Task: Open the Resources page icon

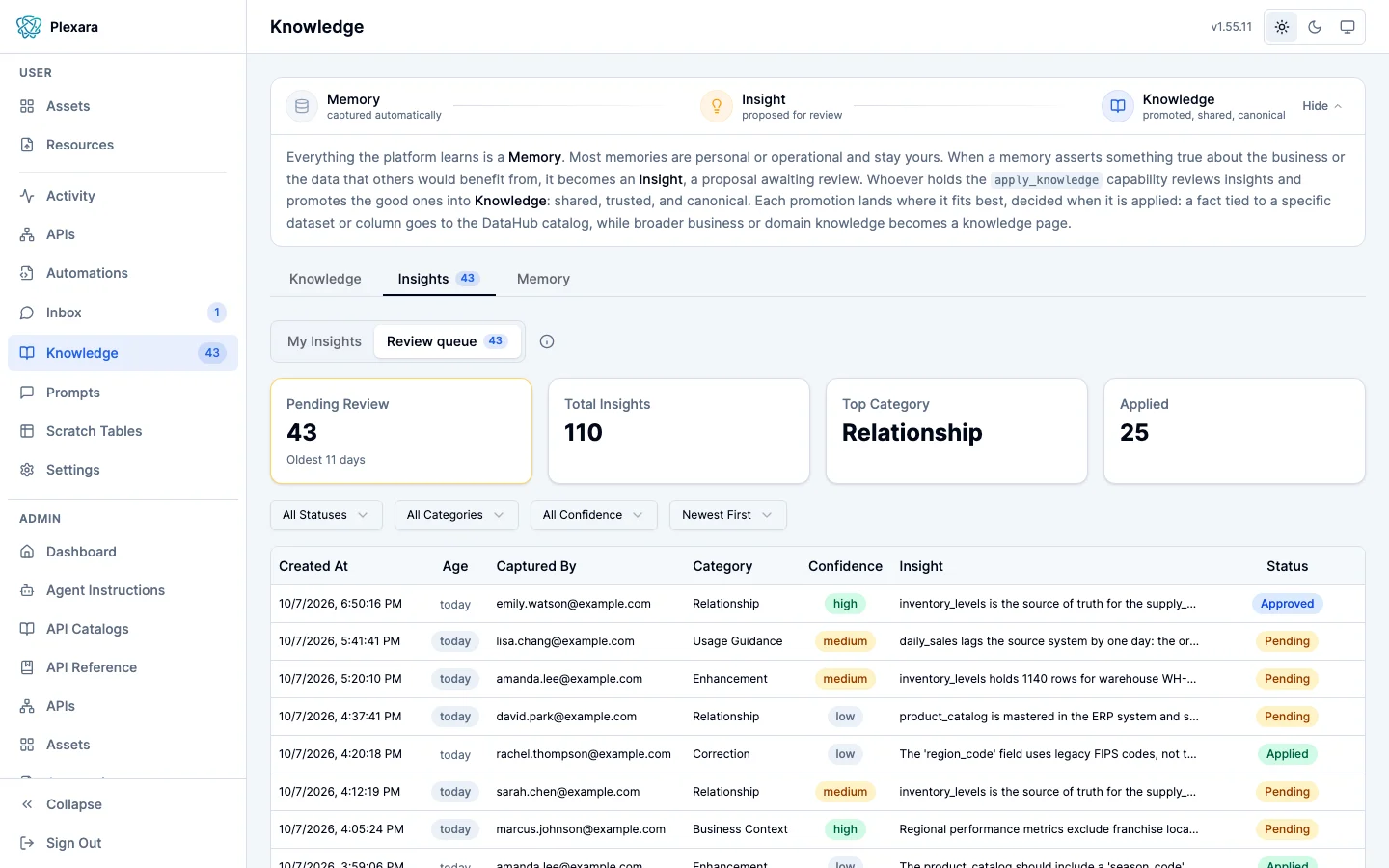Action: [x=27, y=145]
